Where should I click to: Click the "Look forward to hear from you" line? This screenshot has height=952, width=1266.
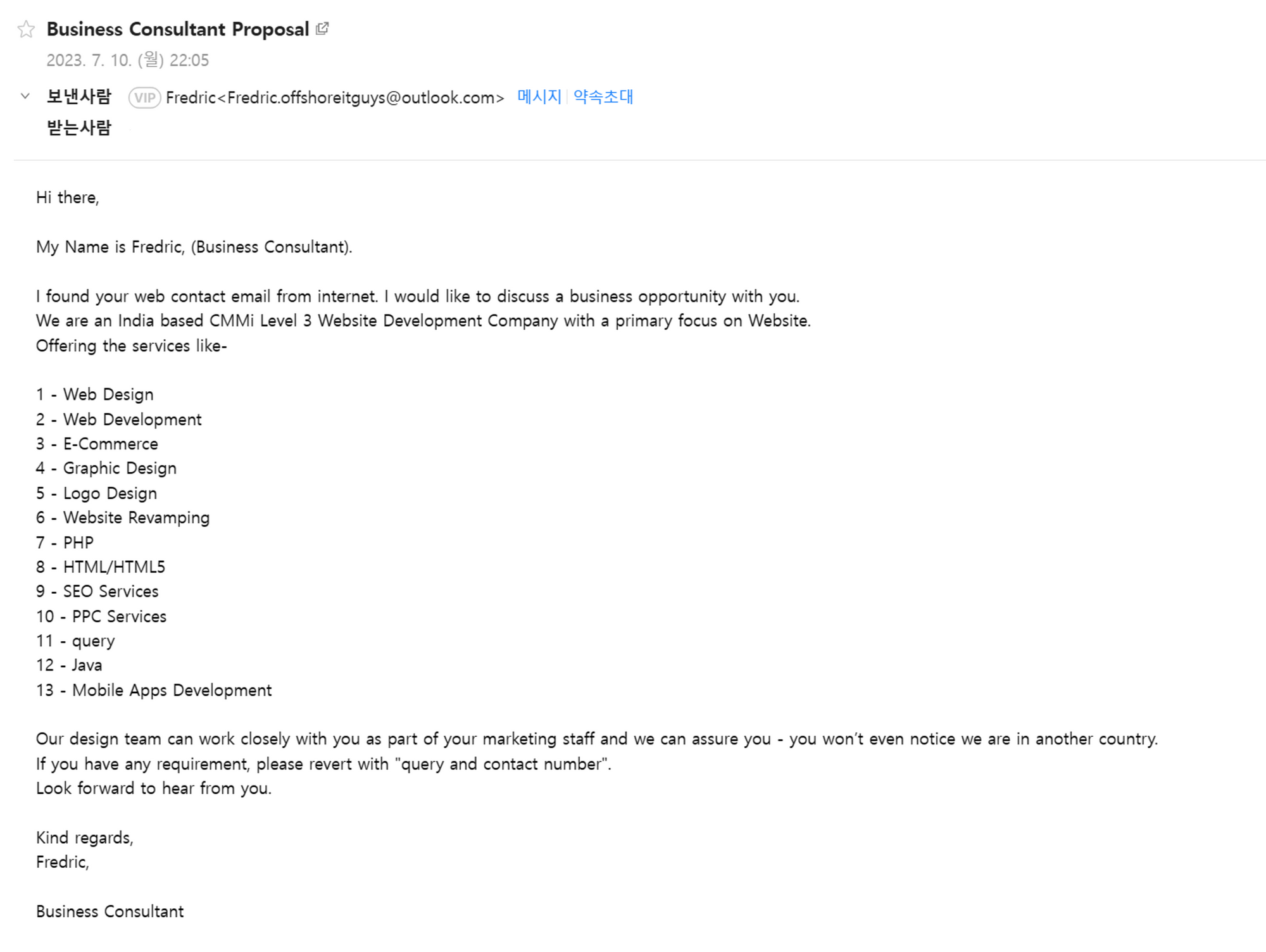[154, 788]
